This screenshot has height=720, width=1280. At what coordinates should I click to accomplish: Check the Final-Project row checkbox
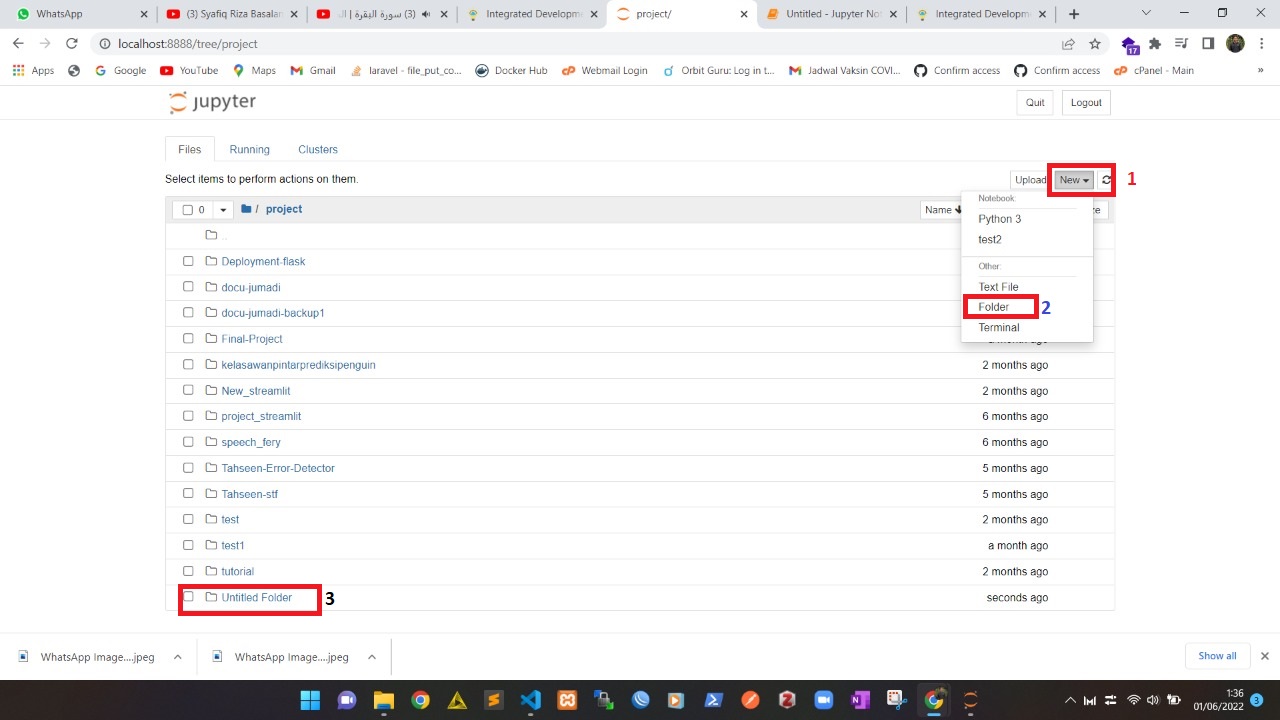(188, 339)
